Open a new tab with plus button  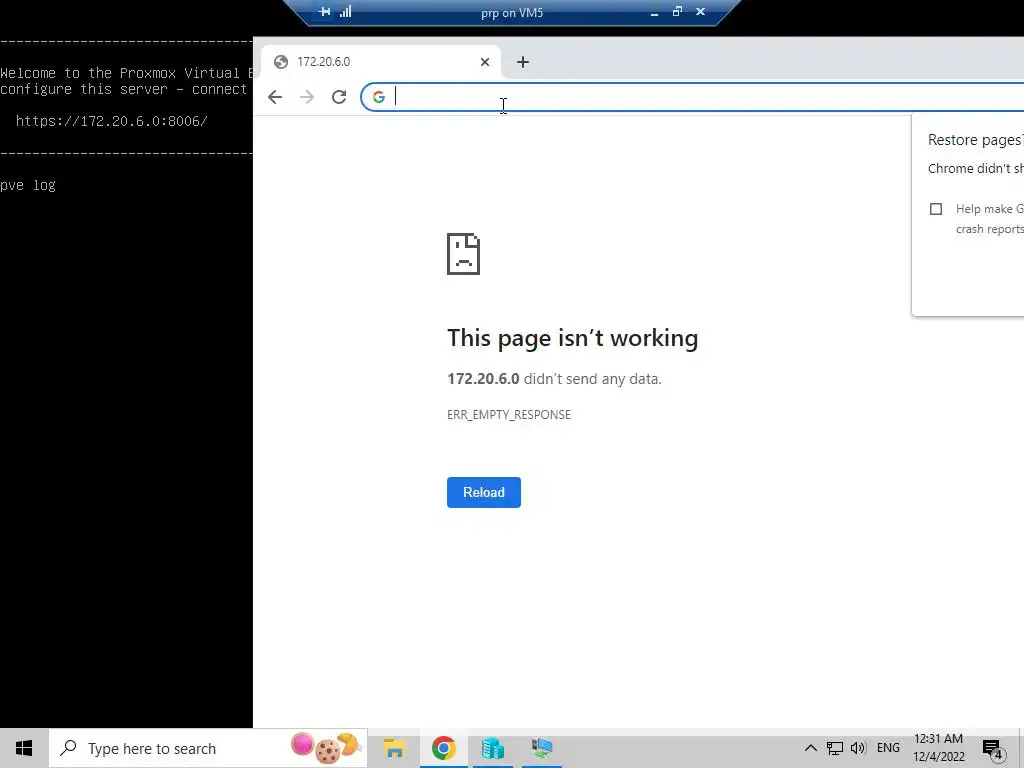[522, 62]
